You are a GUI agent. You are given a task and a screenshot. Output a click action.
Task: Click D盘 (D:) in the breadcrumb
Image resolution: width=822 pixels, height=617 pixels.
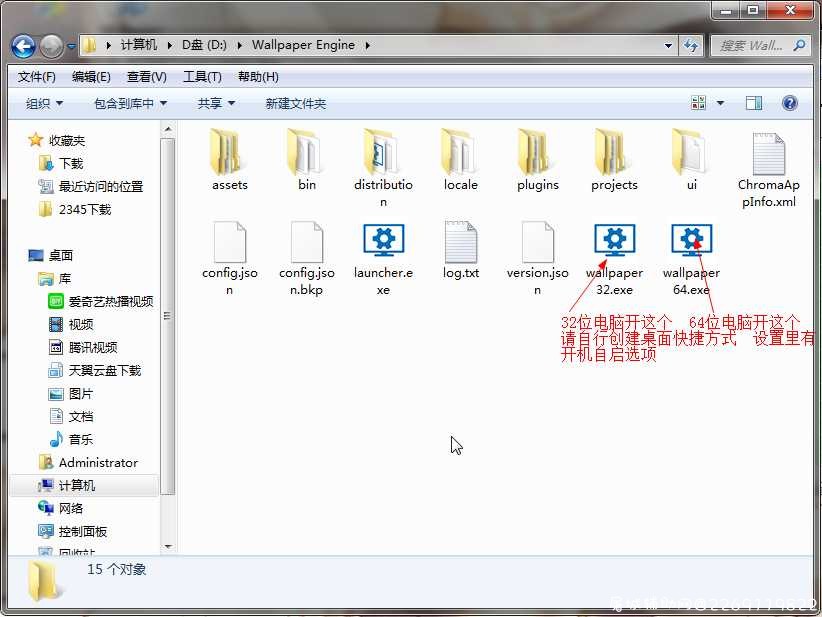pyautogui.click(x=204, y=45)
